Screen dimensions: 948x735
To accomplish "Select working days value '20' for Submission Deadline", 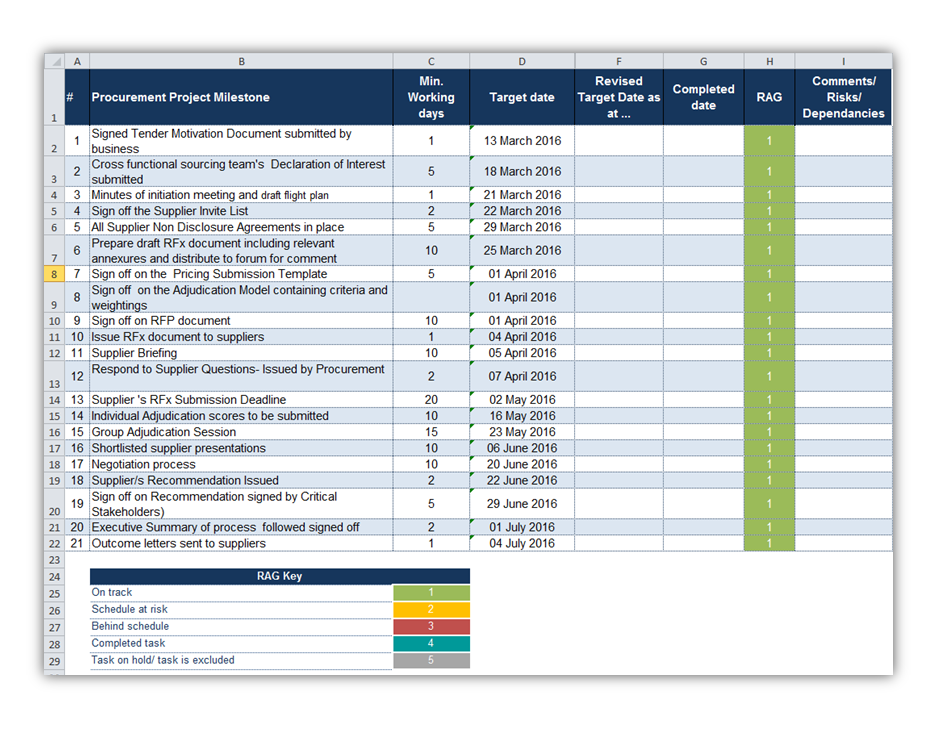I will [x=431, y=400].
